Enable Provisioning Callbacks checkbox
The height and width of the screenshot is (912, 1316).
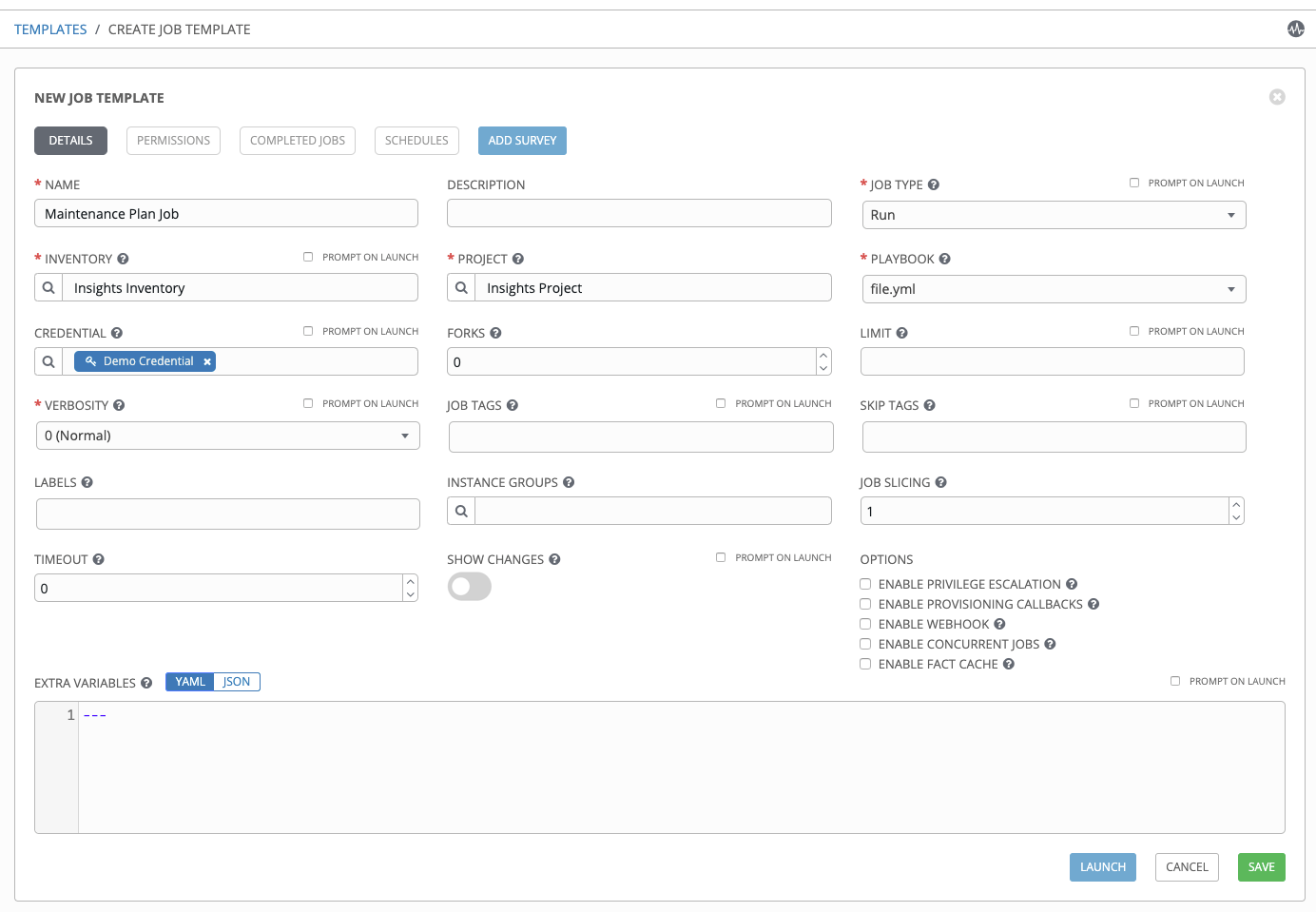pyautogui.click(x=865, y=604)
